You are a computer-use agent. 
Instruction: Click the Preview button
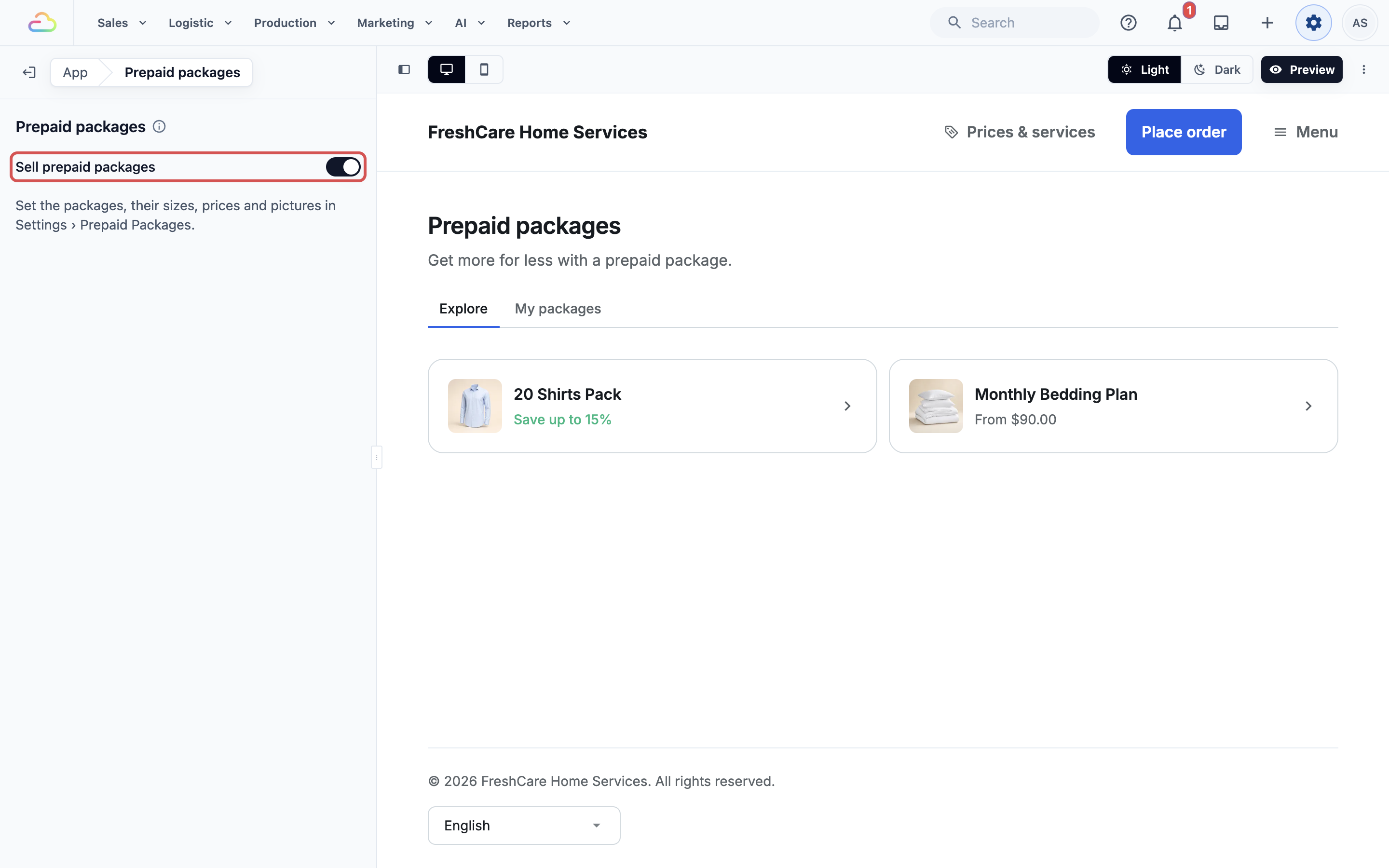(x=1302, y=69)
